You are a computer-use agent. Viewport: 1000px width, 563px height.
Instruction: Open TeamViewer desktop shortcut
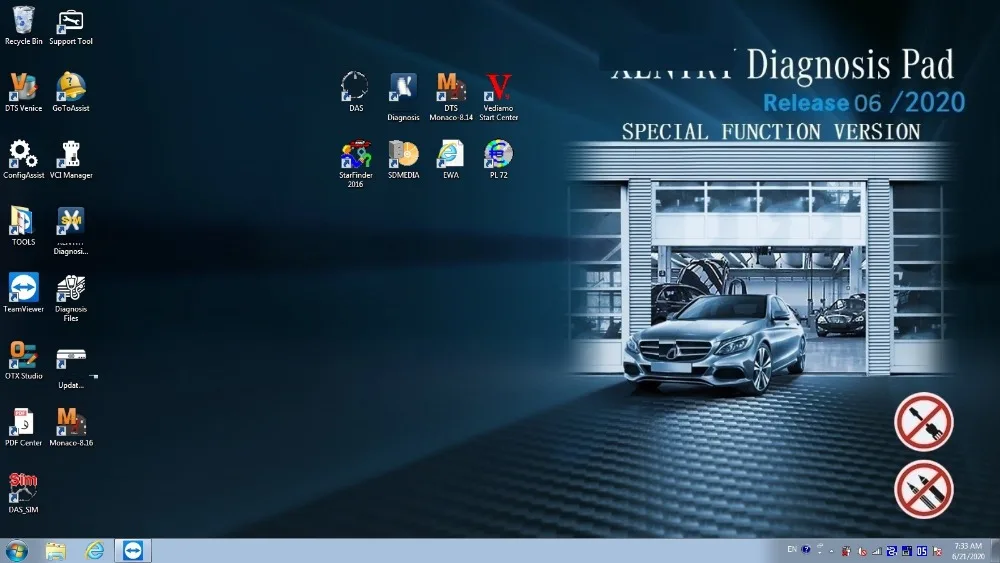pos(24,293)
